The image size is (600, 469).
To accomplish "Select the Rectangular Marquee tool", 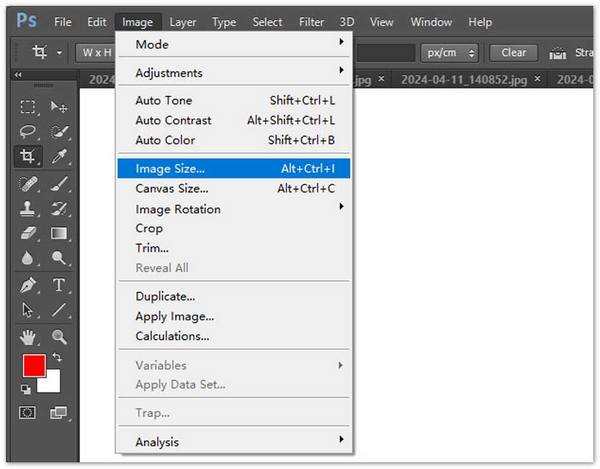I will pyautogui.click(x=28, y=107).
